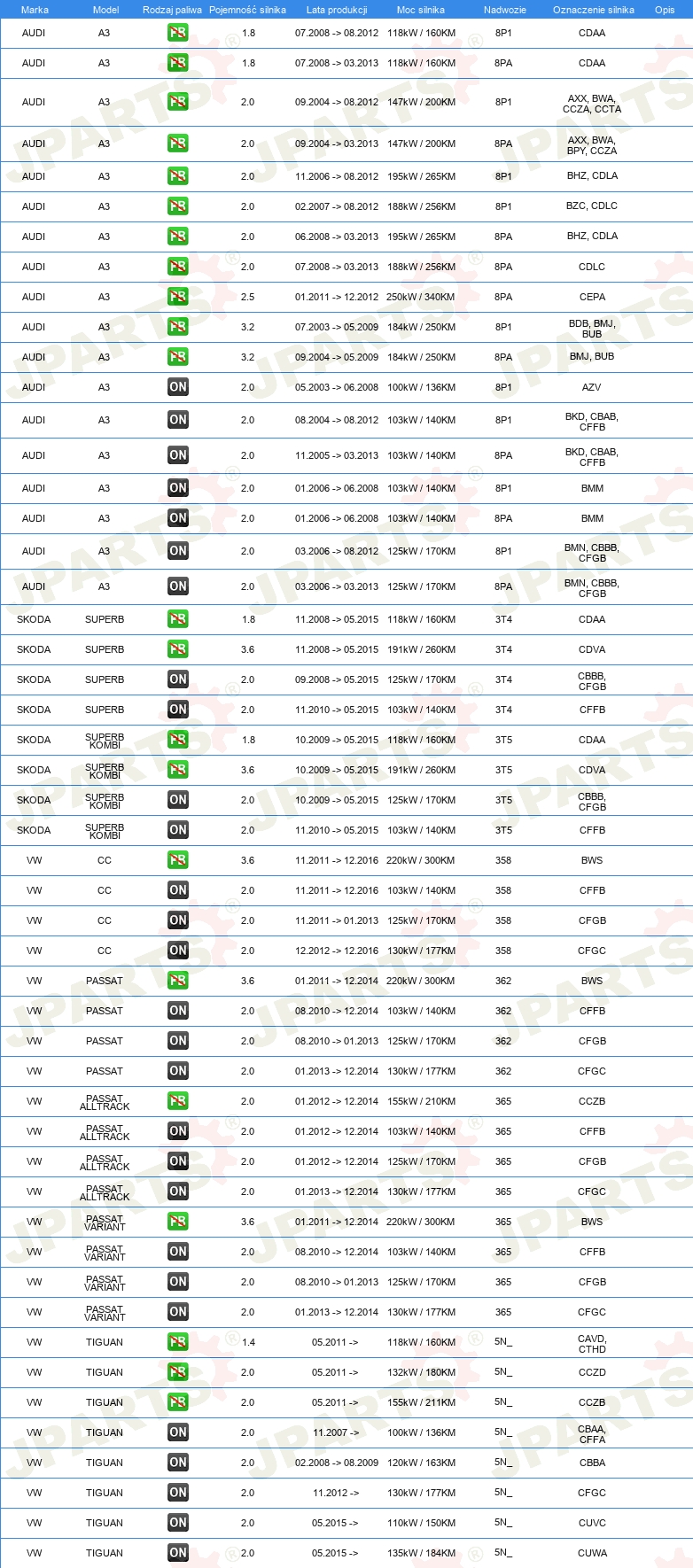Click the Rodzaj paliwa column header
Viewport: 693px width, 1568px height.
172,10
